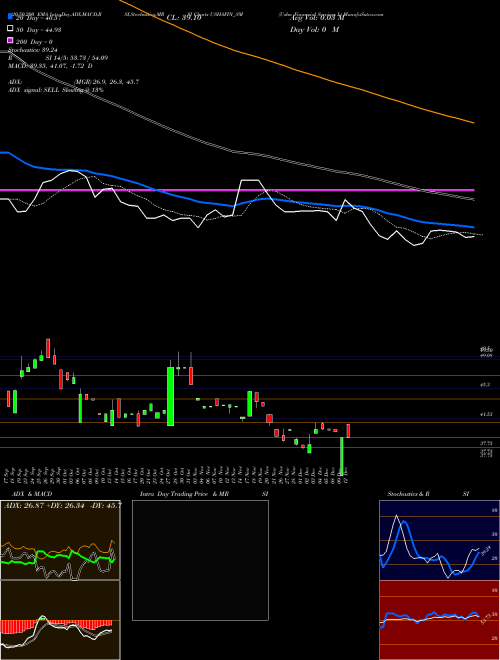Viewport: 500px width, 660px height.
Task: Click the blue 20 Day legend swatch
Action: 10,17
